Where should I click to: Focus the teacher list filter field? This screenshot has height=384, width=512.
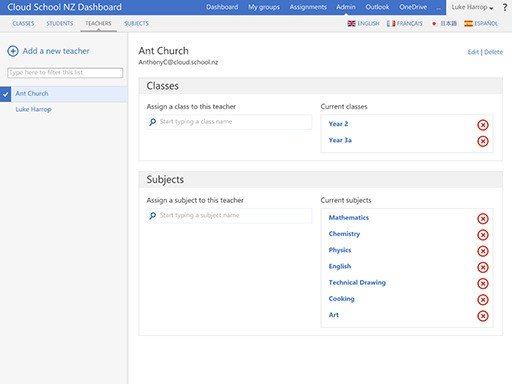(65, 73)
